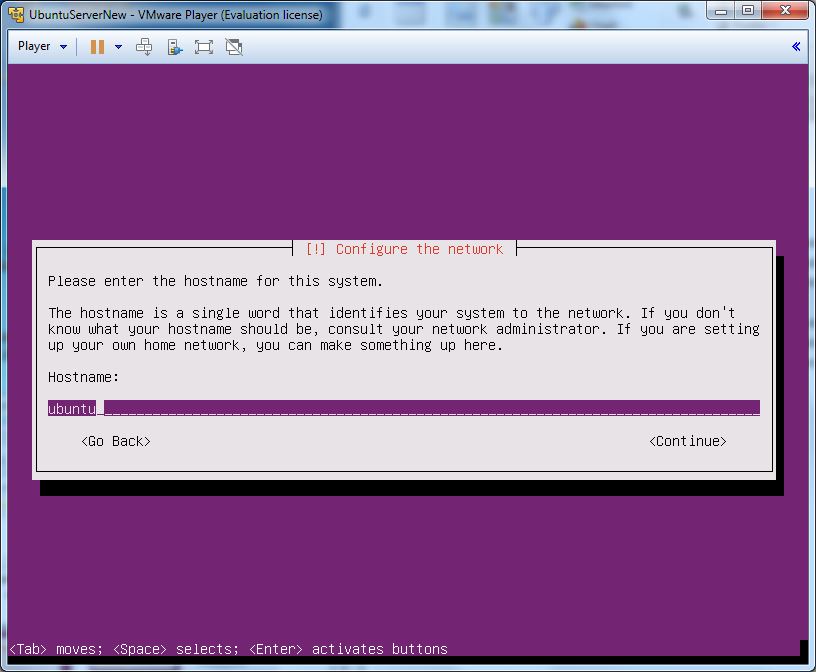Click the Configure the network dialog title
816x672 pixels.
[404, 249]
